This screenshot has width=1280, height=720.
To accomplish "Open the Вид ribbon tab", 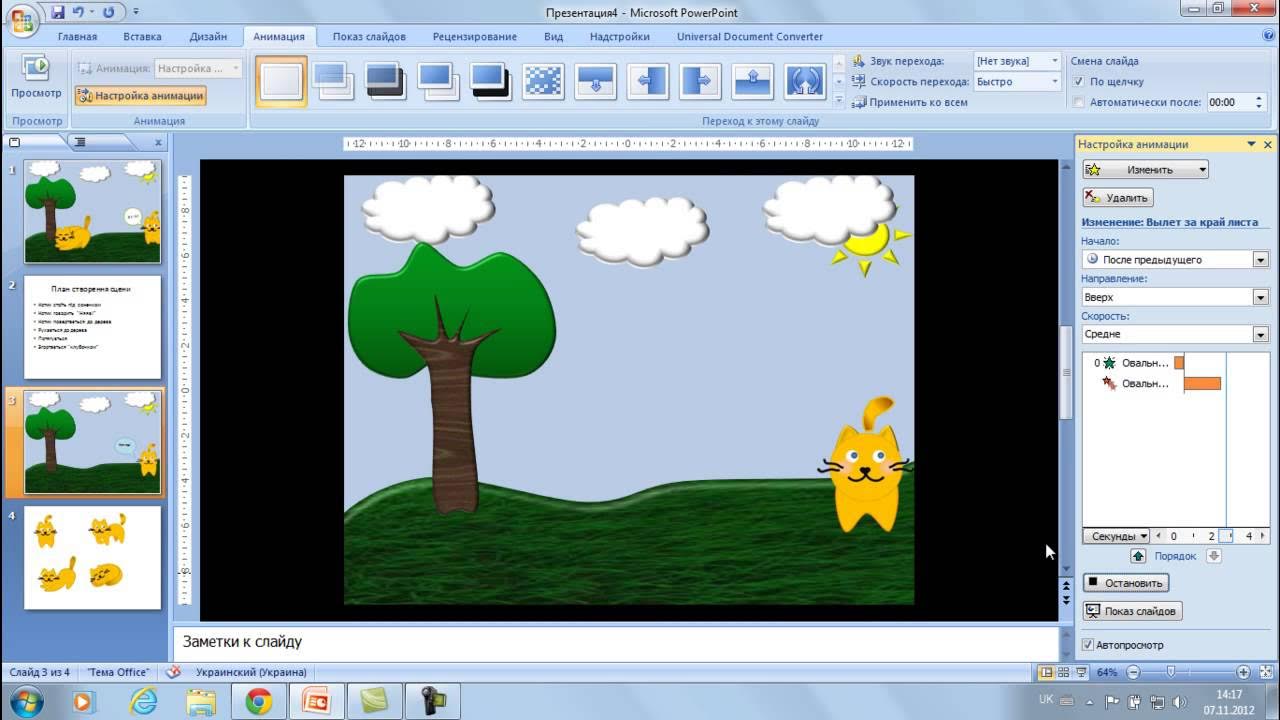I will [x=553, y=36].
